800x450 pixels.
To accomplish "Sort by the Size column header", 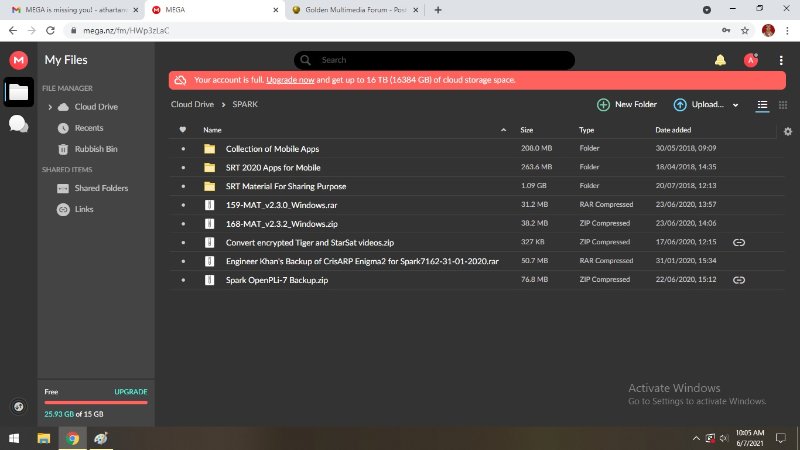I will pos(527,130).
